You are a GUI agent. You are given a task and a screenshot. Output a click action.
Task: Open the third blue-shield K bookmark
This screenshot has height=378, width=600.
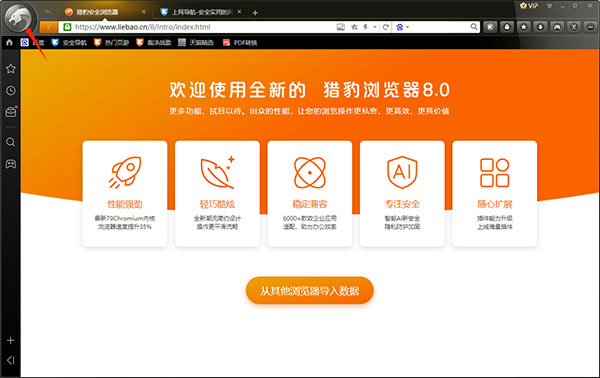point(154,42)
